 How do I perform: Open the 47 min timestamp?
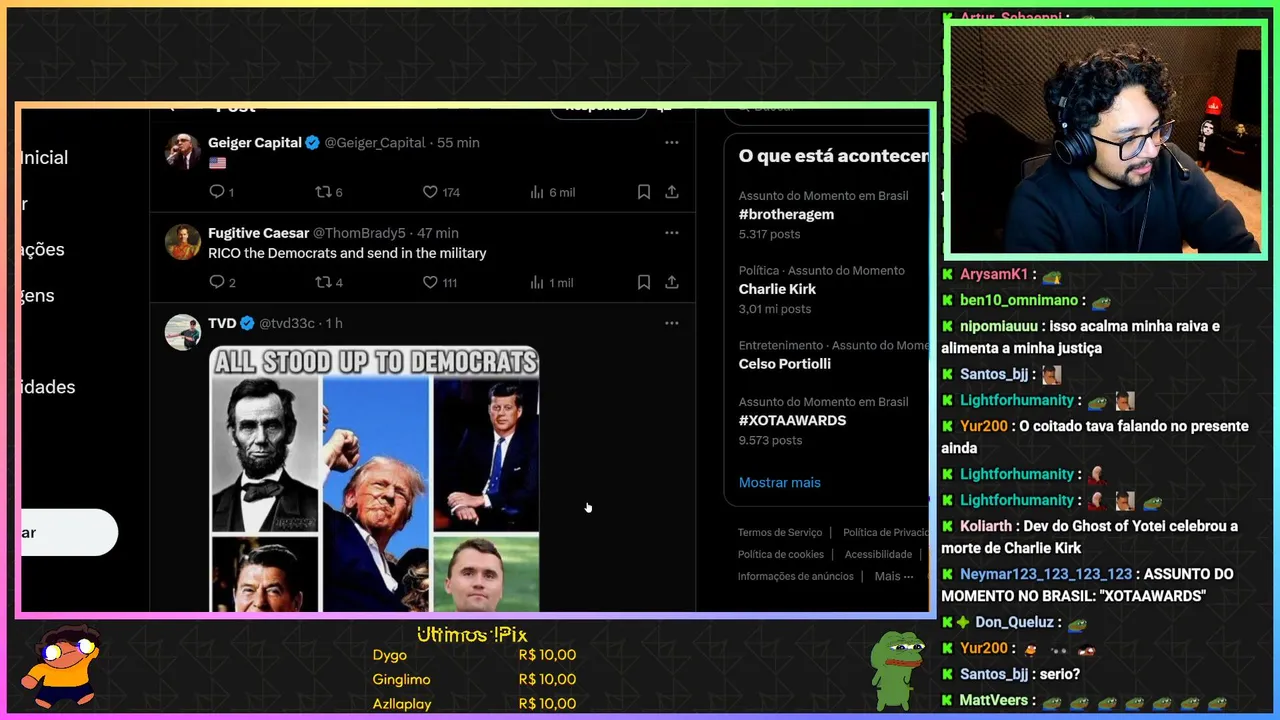click(x=438, y=233)
